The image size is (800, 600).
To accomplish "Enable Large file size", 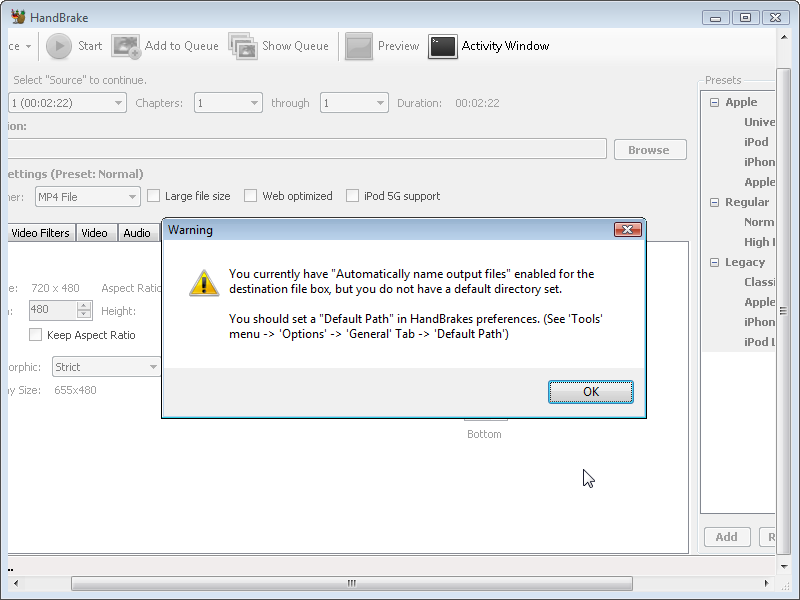I will click(x=153, y=196).
